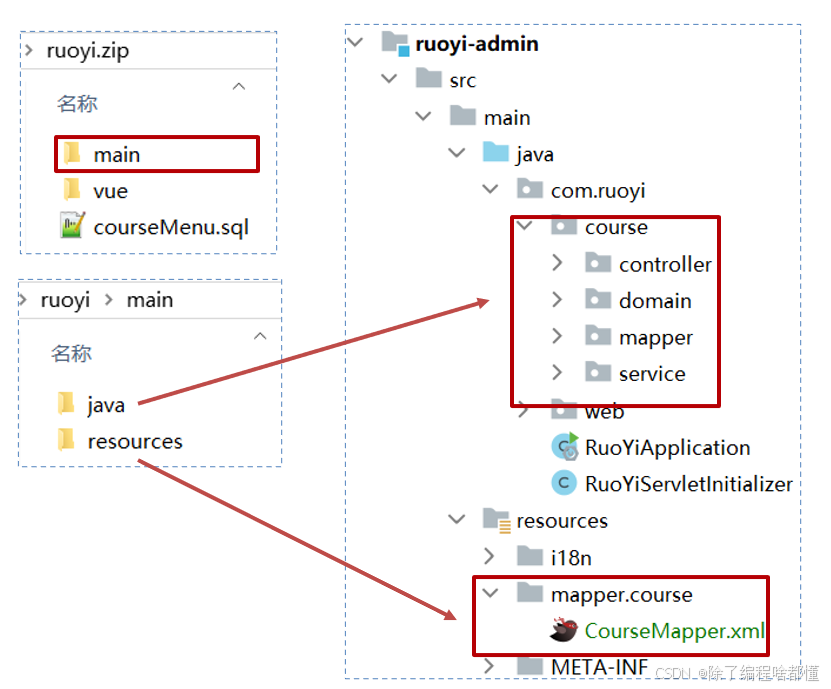
Task: Click the resources root folder icon in tree
Action: [497, 520]
